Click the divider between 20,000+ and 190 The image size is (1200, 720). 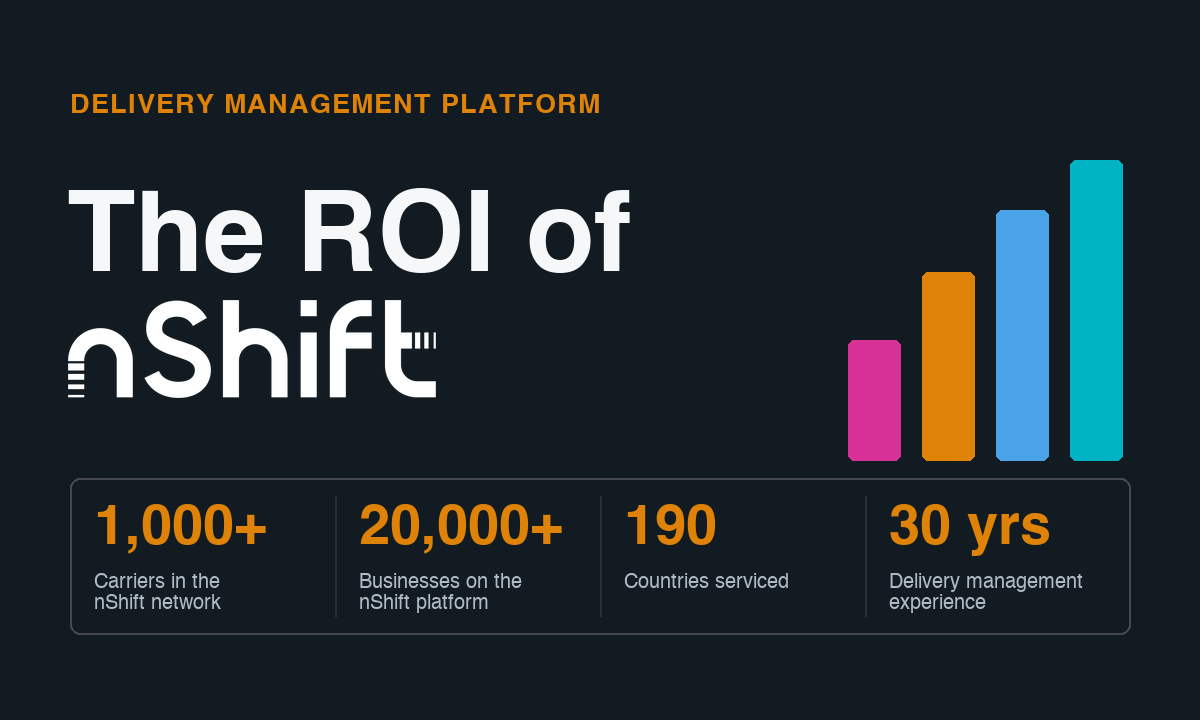[x=601, y=556]
